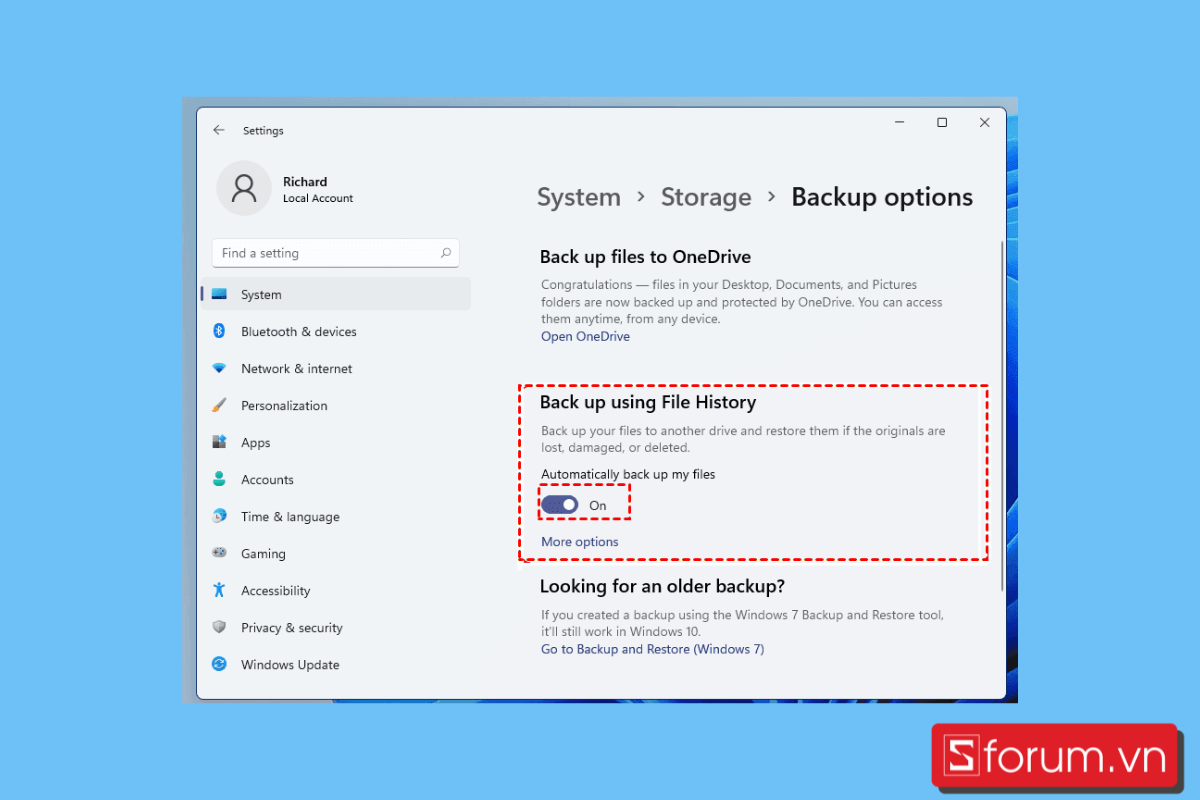The height and width of the screenshot is (800, 1200).
Task: Turn off Automatically back up my files
Action: (x=560, y=505)
